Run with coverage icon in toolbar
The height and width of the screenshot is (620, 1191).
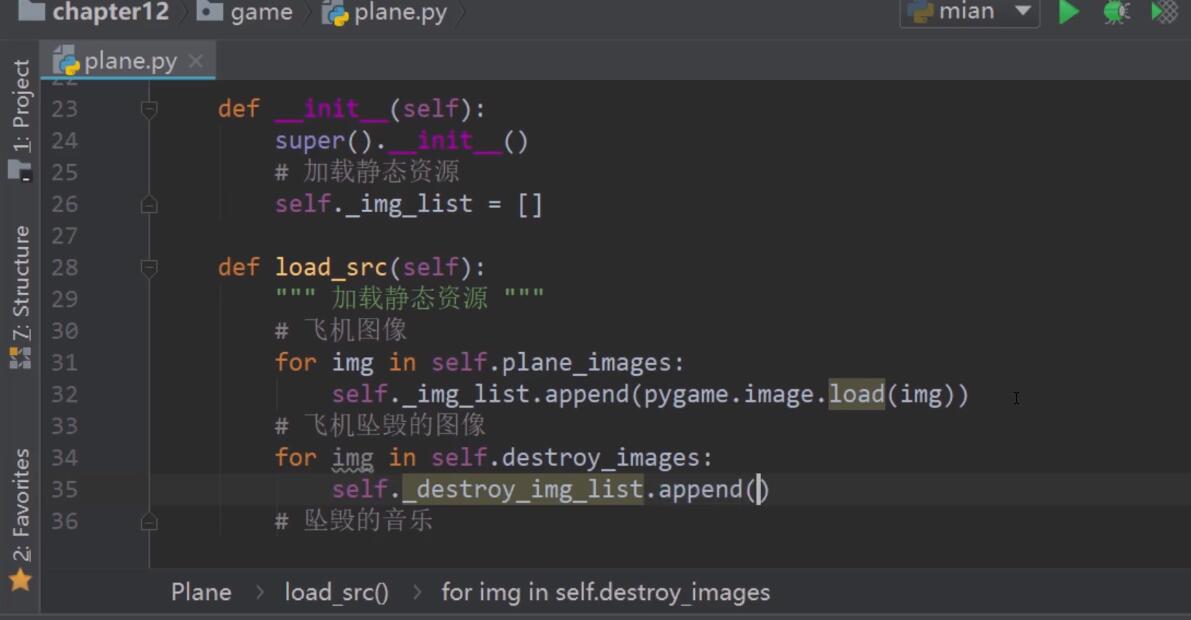coord(1164,12)
